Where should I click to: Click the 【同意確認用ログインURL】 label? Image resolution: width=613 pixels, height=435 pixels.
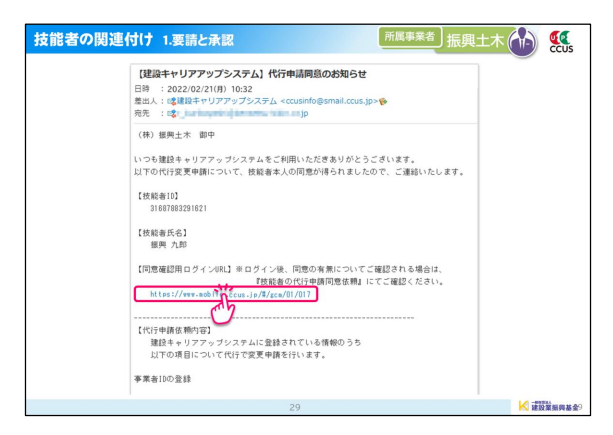(x=184, y=269)
